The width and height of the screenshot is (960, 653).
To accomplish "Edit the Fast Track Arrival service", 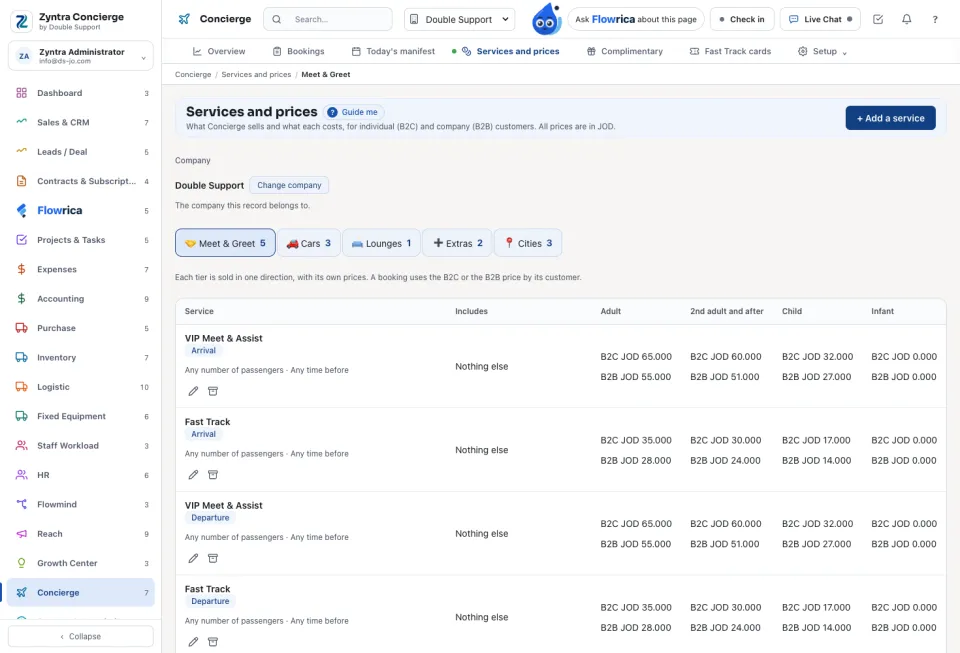I will click(193, 475).
